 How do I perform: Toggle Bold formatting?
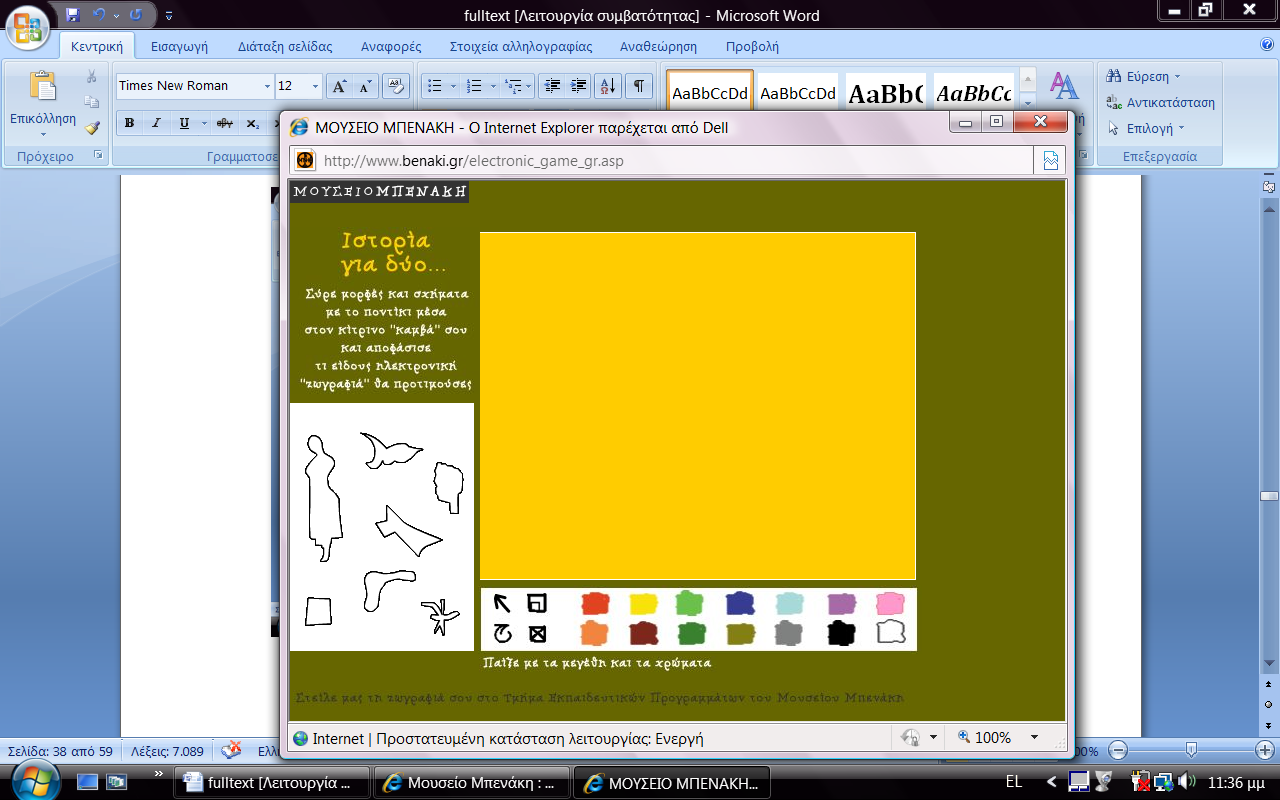130,124
